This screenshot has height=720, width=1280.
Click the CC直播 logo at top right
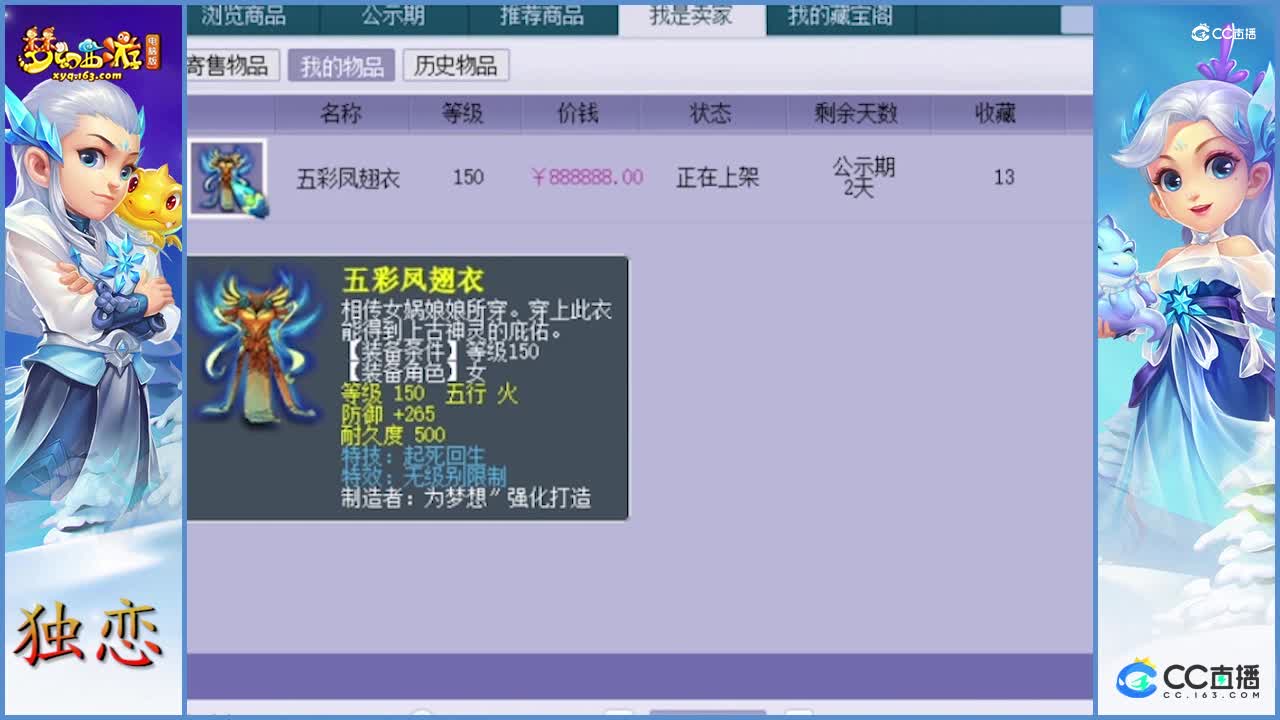pos(1223,33)
